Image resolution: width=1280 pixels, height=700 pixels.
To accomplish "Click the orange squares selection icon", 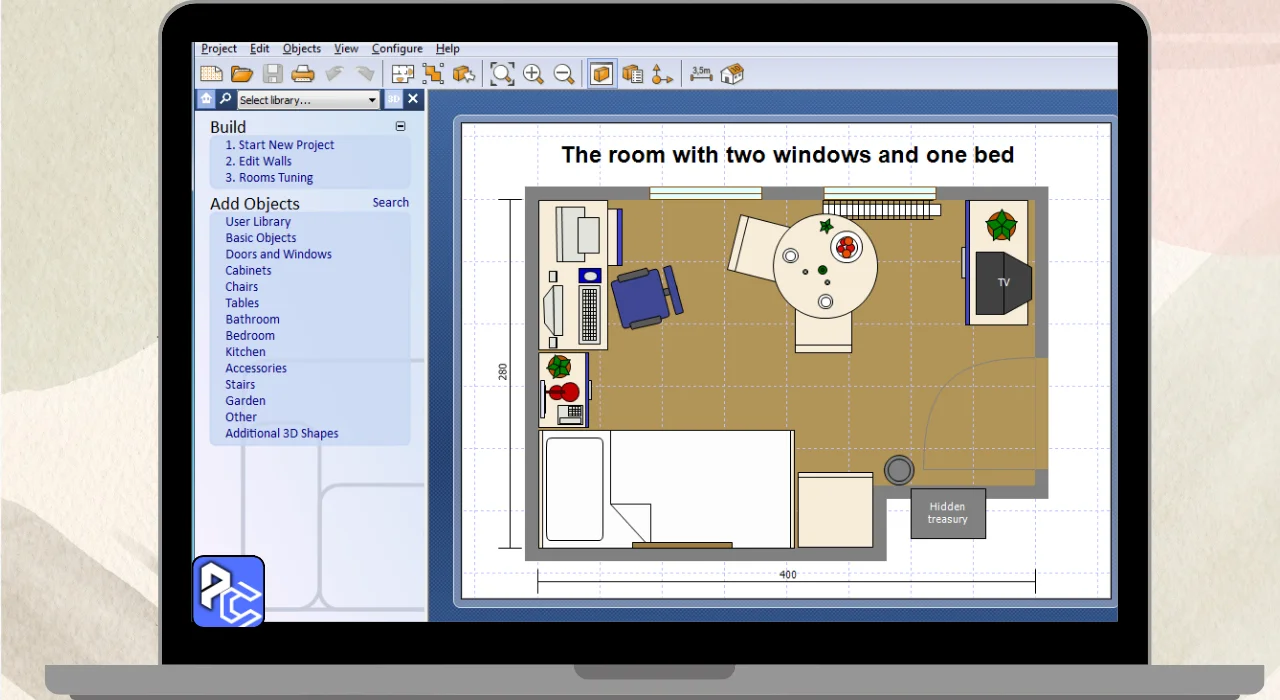I will coord(433,74).
